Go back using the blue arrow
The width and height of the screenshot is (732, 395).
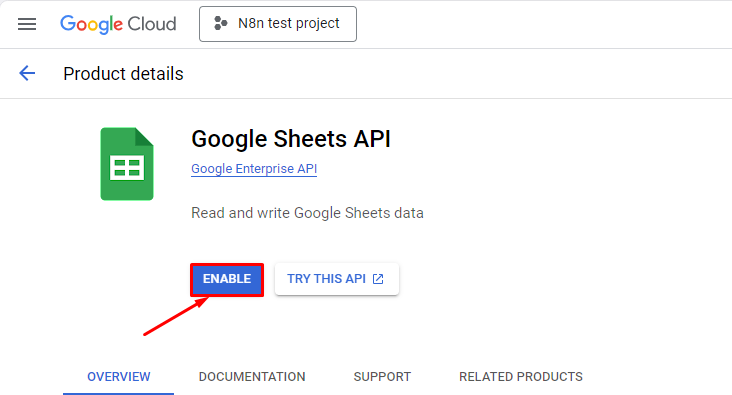click(x=27, y=73)
